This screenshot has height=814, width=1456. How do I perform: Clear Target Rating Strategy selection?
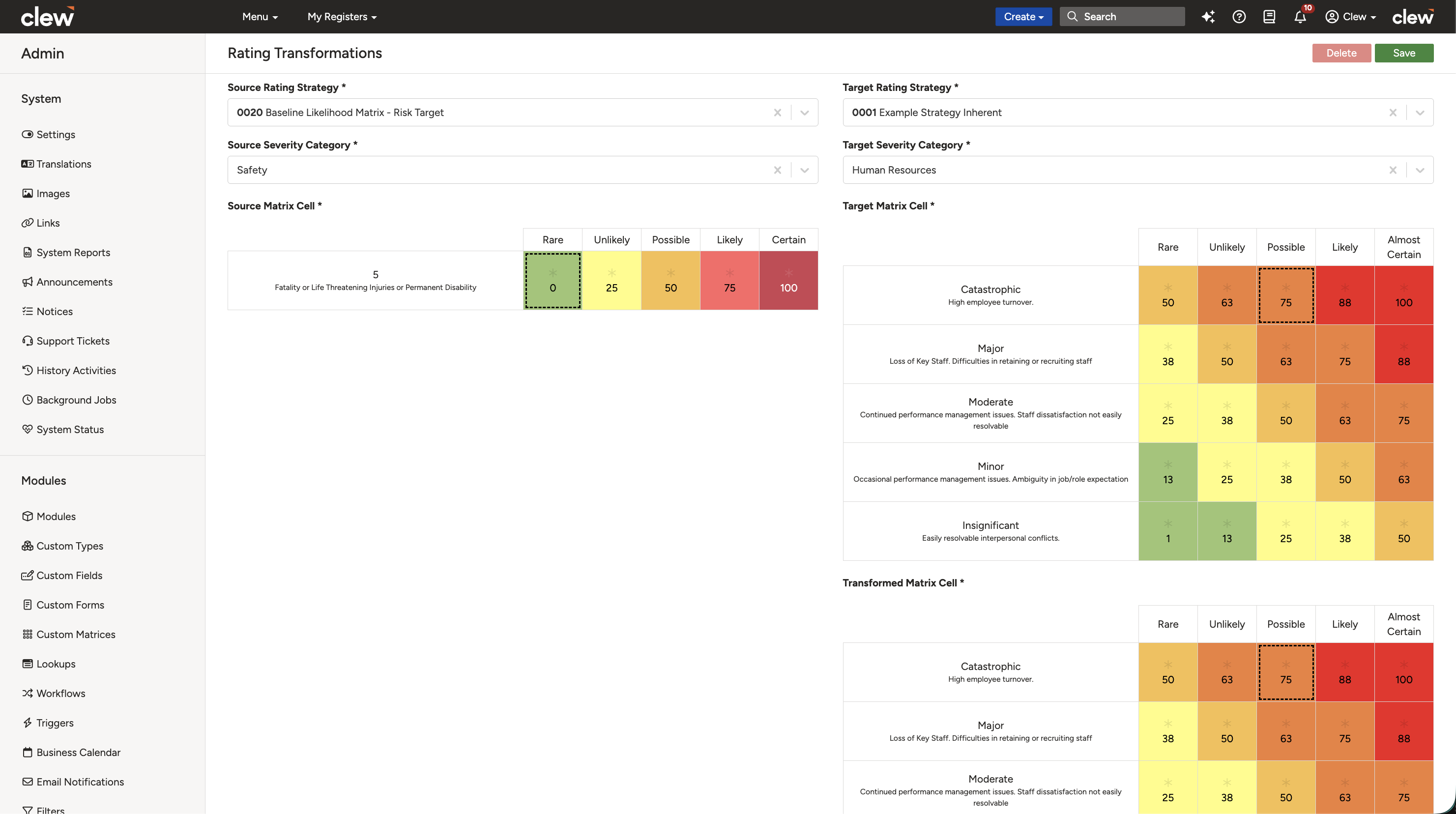tap(1392, 113)
